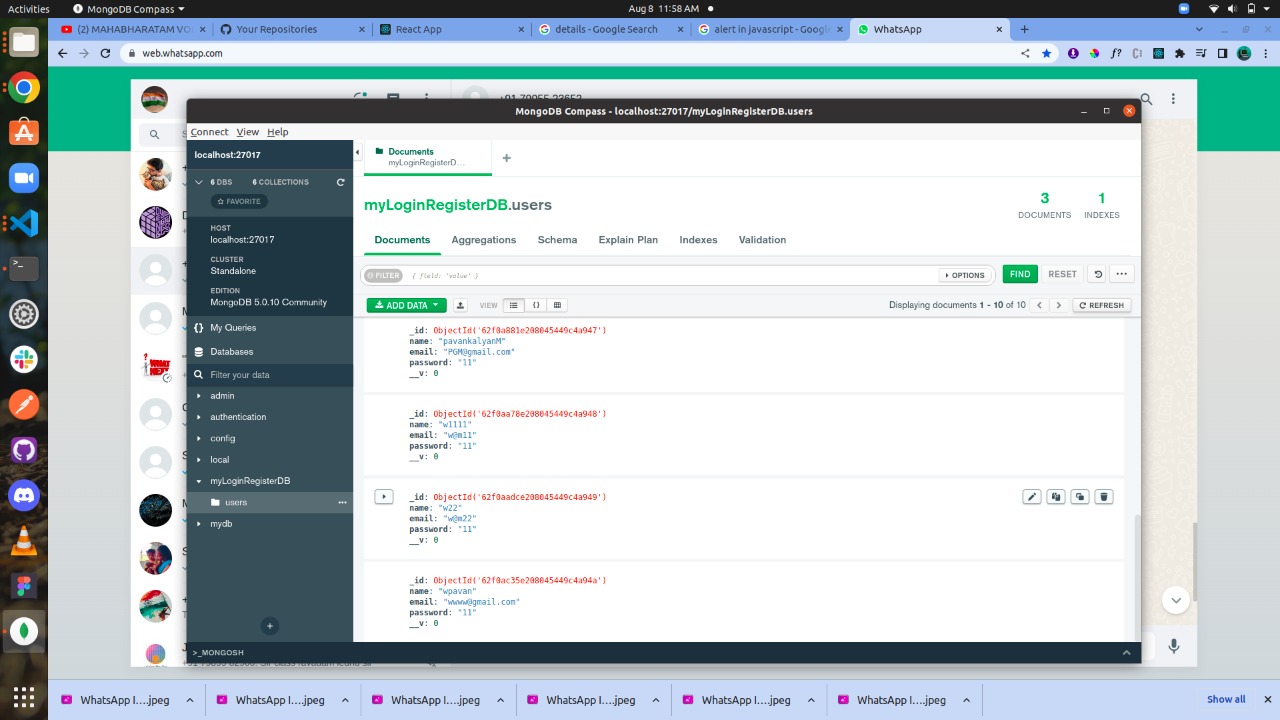Focus the filter query input field
1280x720 pixels.
tap(671, 275)
